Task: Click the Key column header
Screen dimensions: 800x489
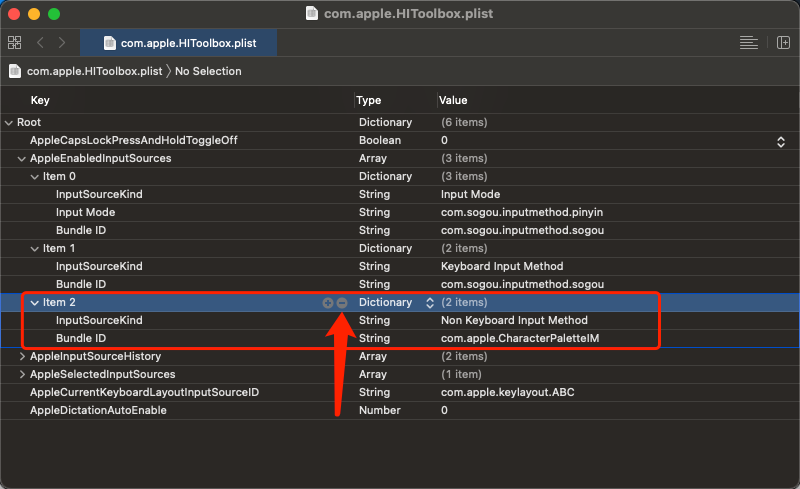Action: click(x=40, y=100)
